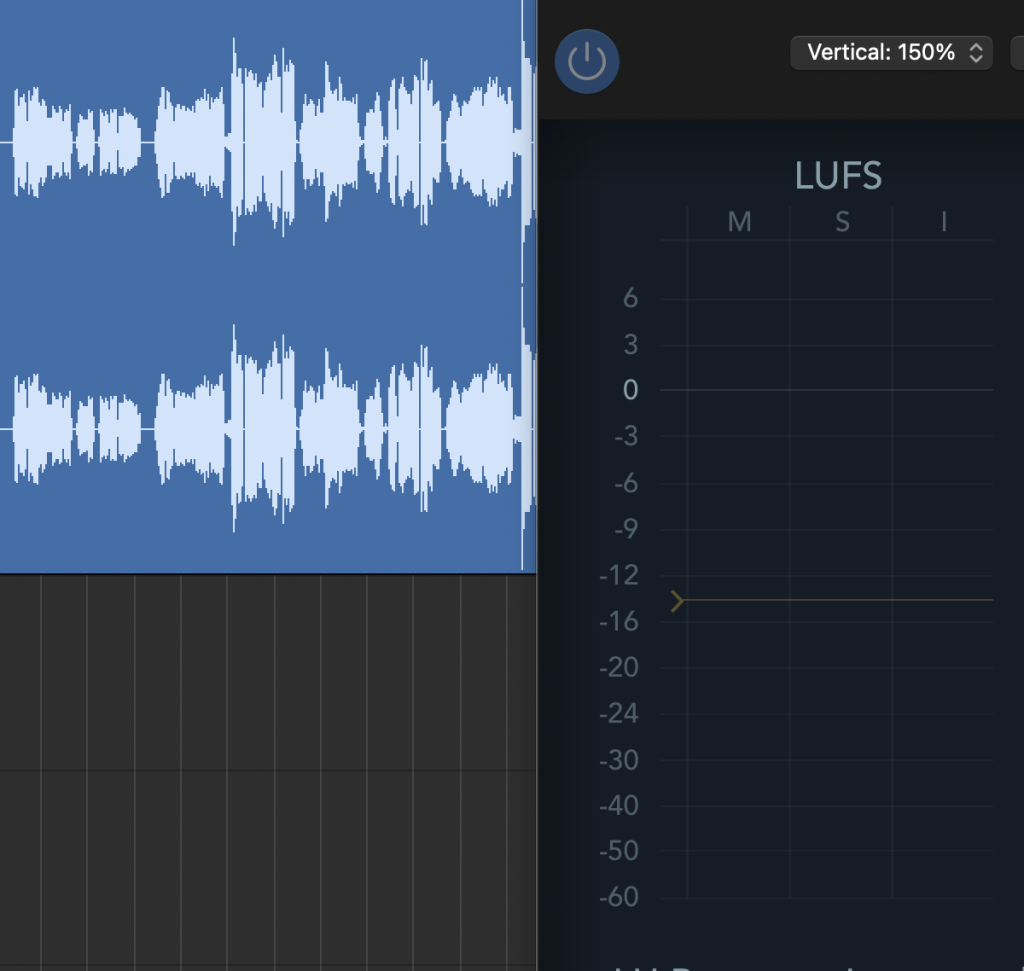The image size is (1024, 971).
Task: Click the lower channel waveform in audio region
Action: pyautogui.click(x=260, y=428)
